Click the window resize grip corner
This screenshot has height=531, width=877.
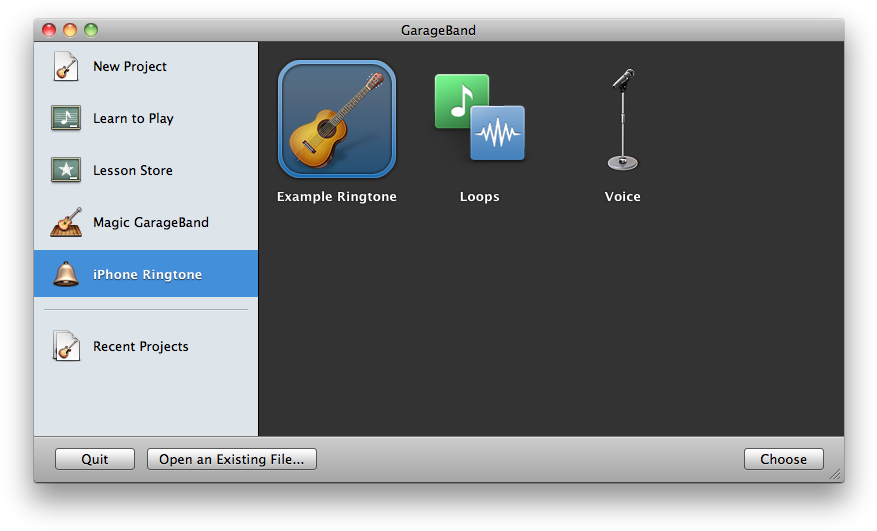[836, 474]
